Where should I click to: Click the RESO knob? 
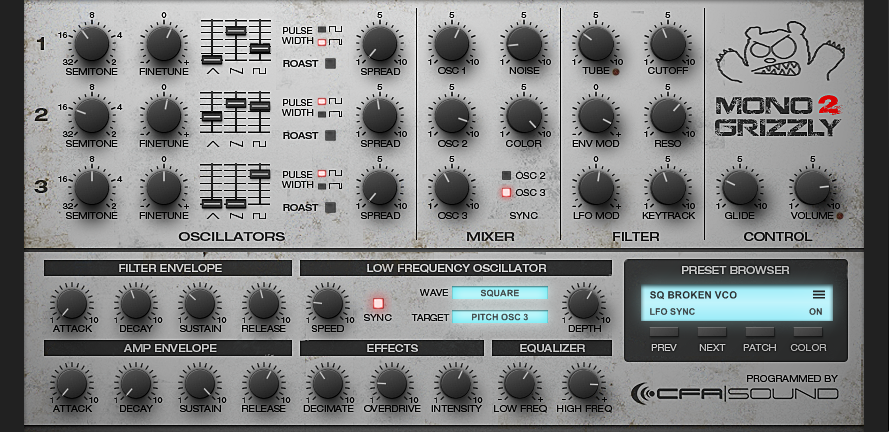(x=668, y=115)
